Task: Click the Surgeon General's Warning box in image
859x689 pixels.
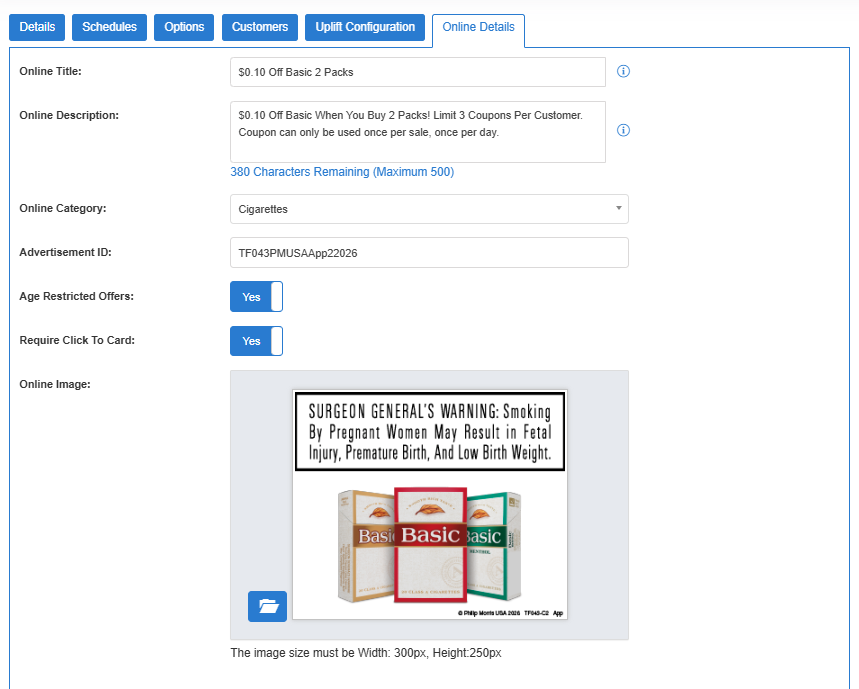Action: click(x=430, y=431)
